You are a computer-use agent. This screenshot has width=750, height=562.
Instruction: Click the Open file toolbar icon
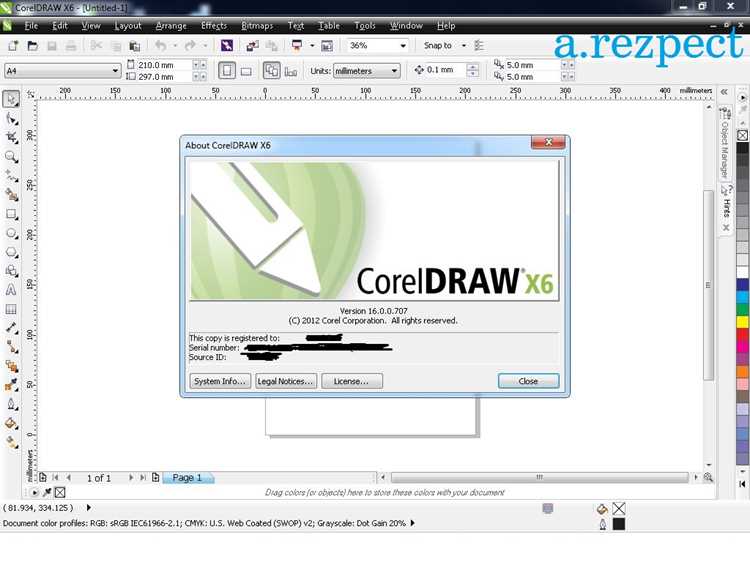coord(32,46)
